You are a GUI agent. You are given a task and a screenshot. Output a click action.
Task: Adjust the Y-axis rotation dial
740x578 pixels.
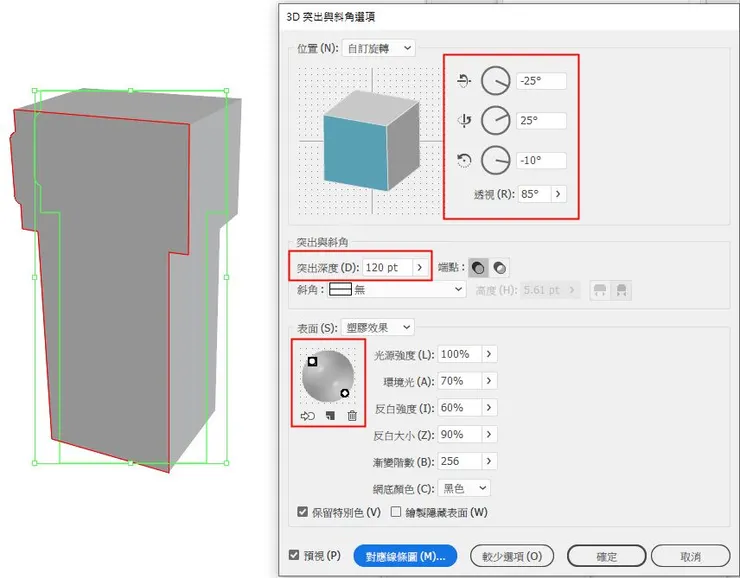click(496, 120)
